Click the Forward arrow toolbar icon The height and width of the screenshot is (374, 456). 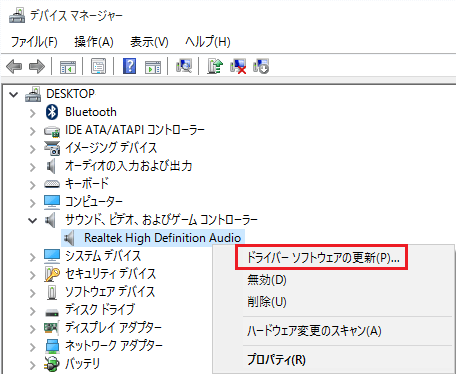(x=37, y=66)
